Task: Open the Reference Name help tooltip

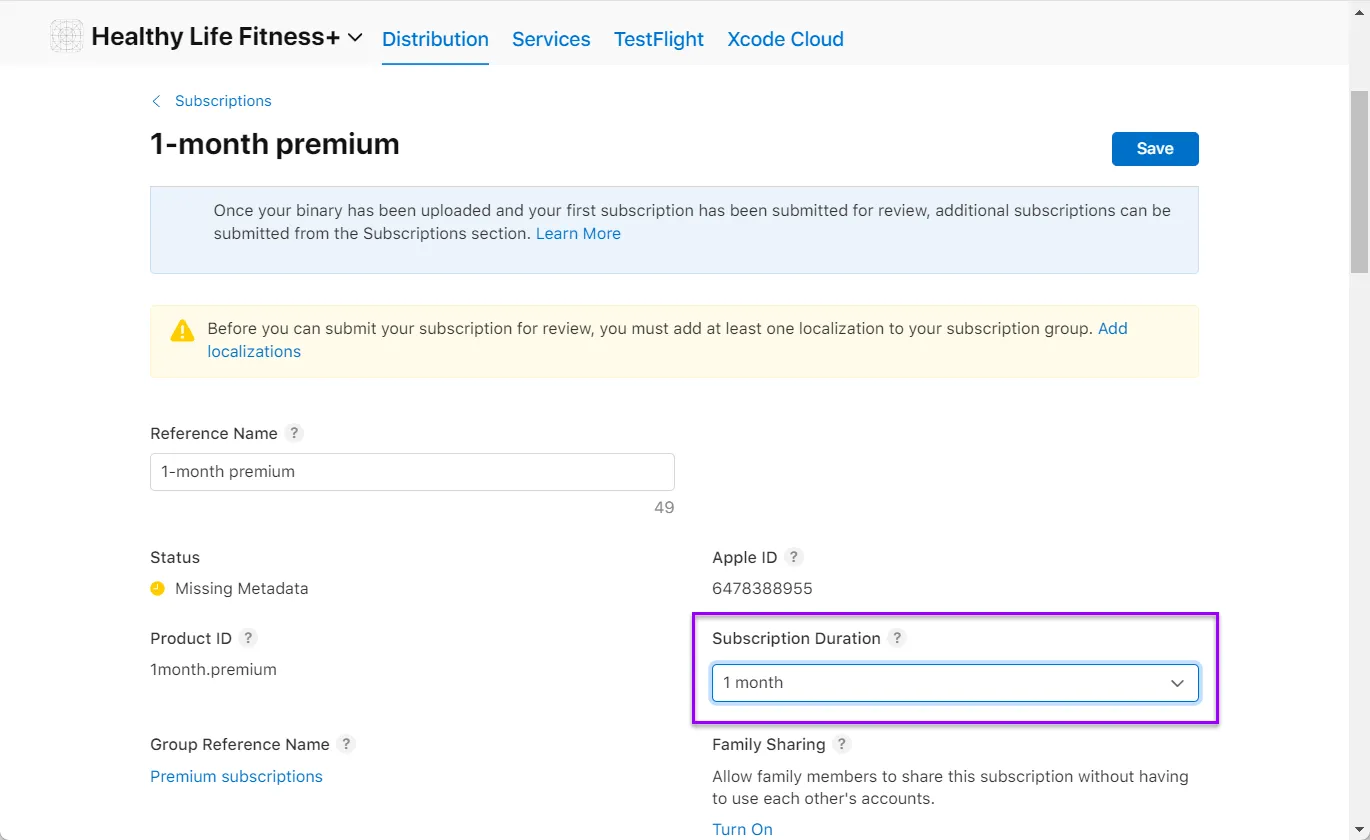Action: 294,433
